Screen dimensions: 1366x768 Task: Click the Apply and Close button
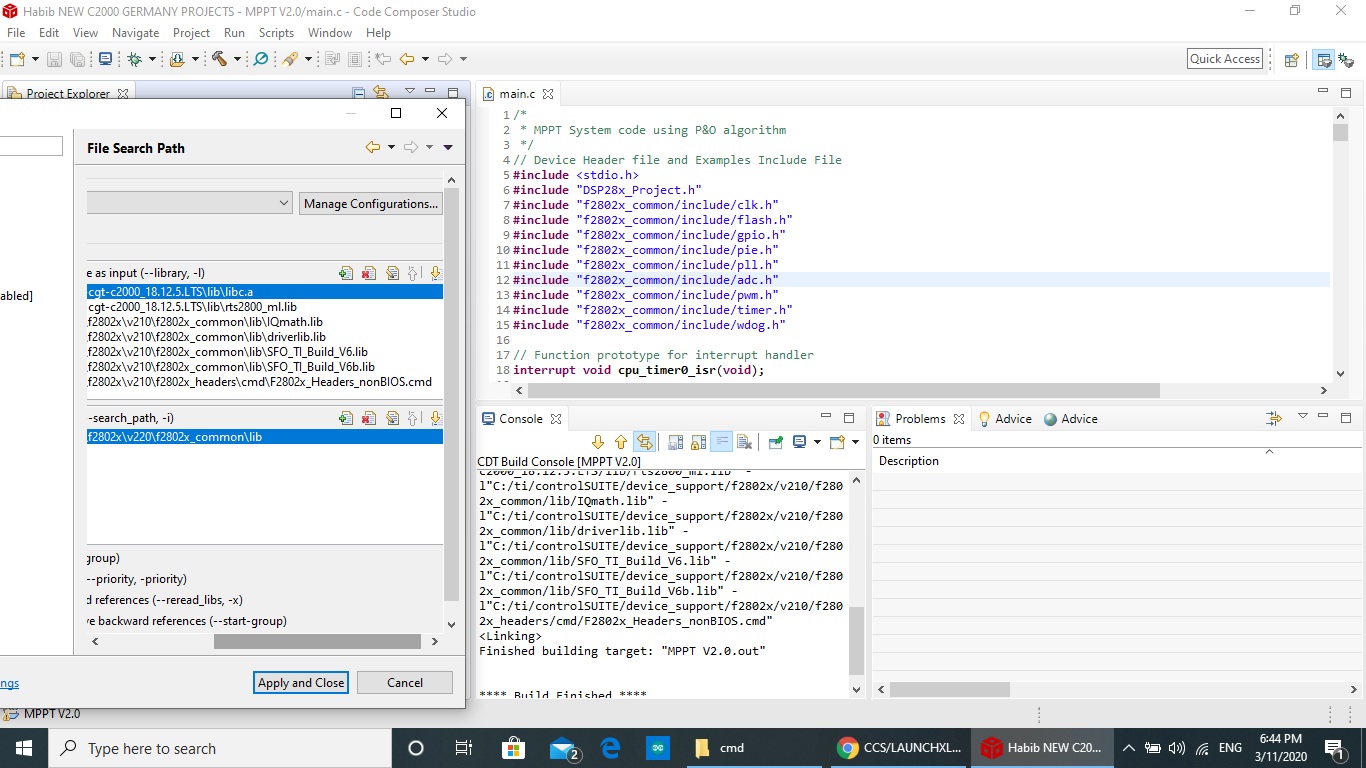point(301,683)
